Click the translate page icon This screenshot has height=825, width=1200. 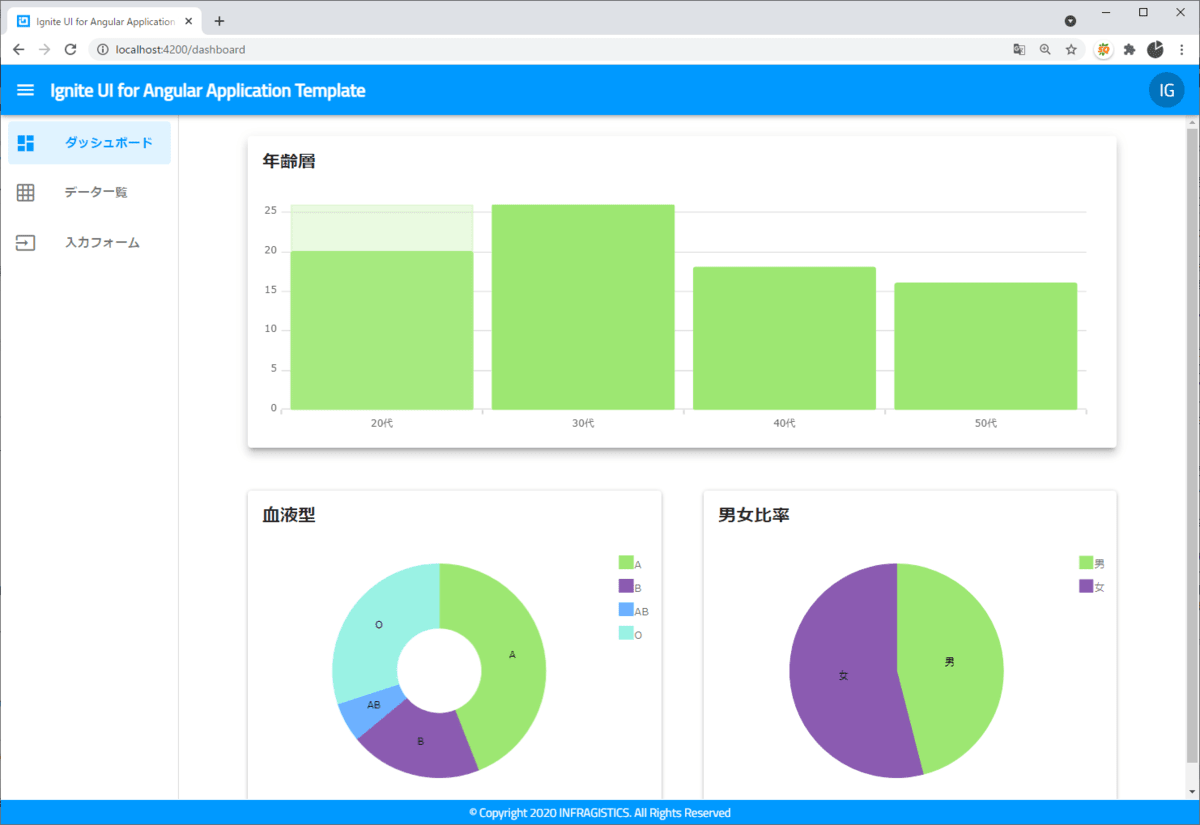pyautogui.click(x=1019, y=49)
